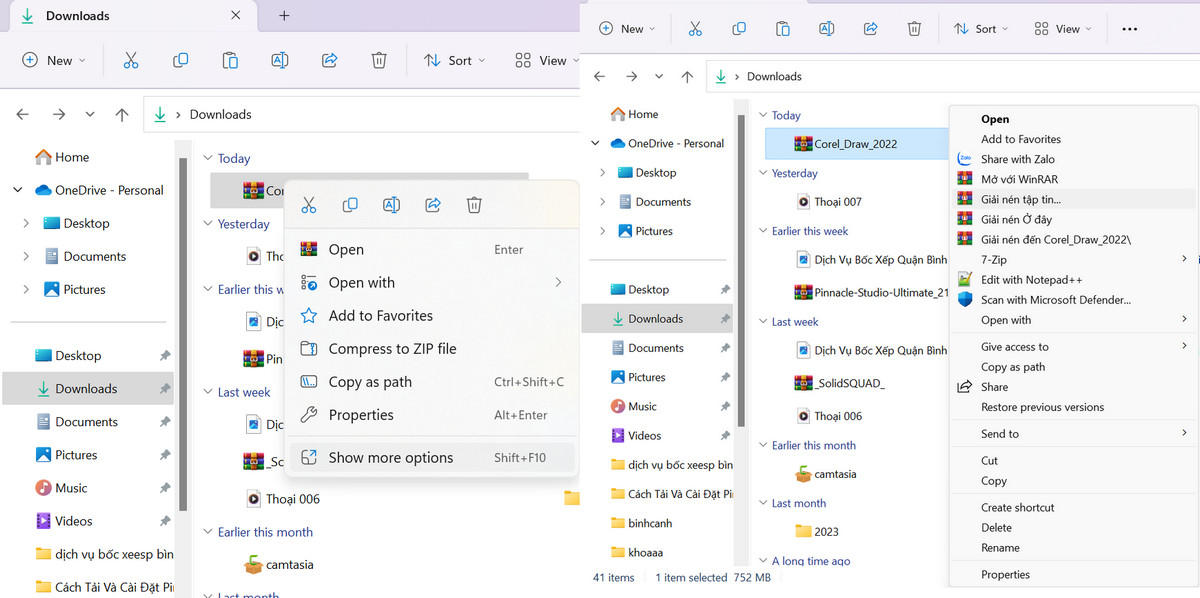
Task: Click Scan with Microsoft Defender
Action: (1055, 299)
